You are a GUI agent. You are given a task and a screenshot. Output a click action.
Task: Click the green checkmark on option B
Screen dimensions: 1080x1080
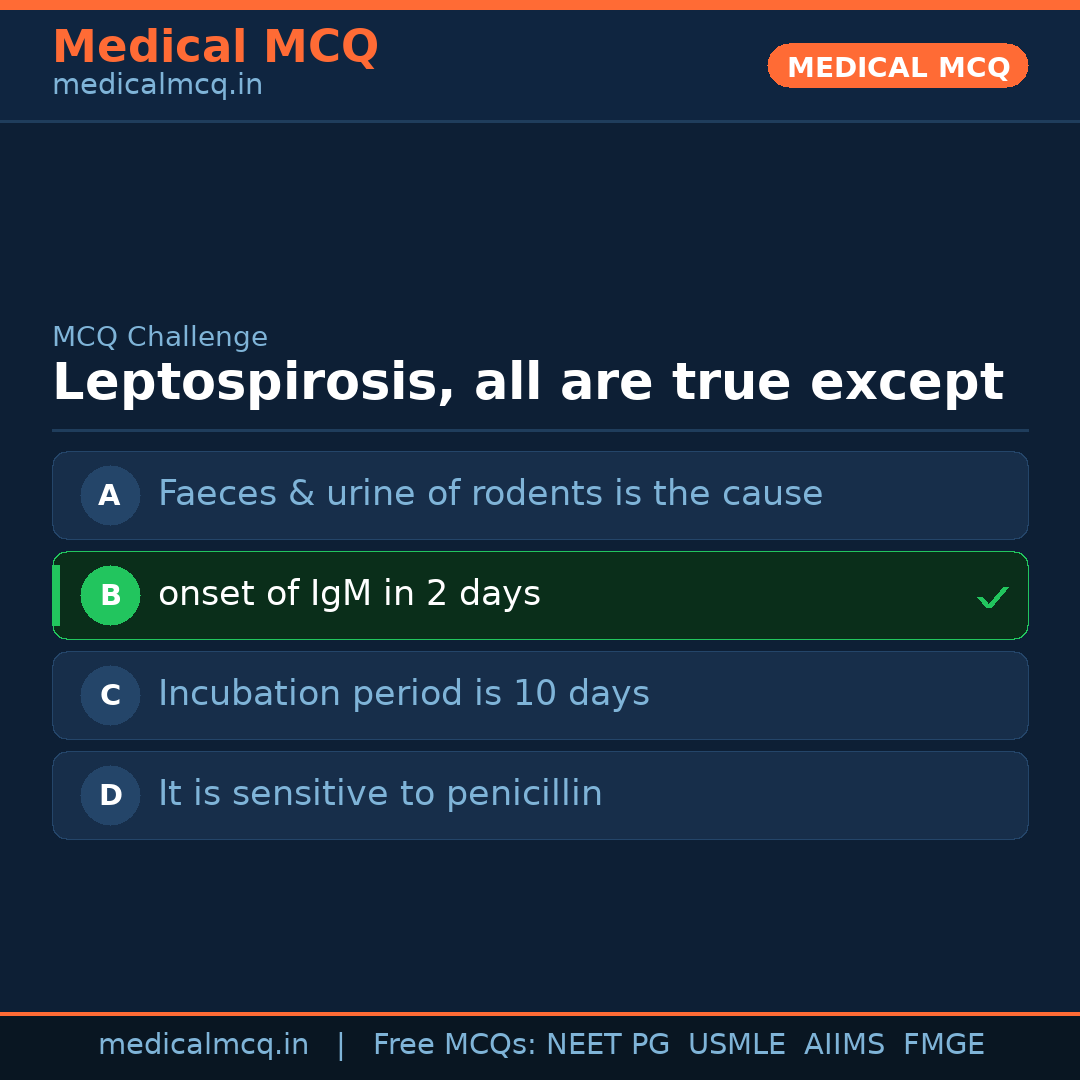tap(992, 597)
